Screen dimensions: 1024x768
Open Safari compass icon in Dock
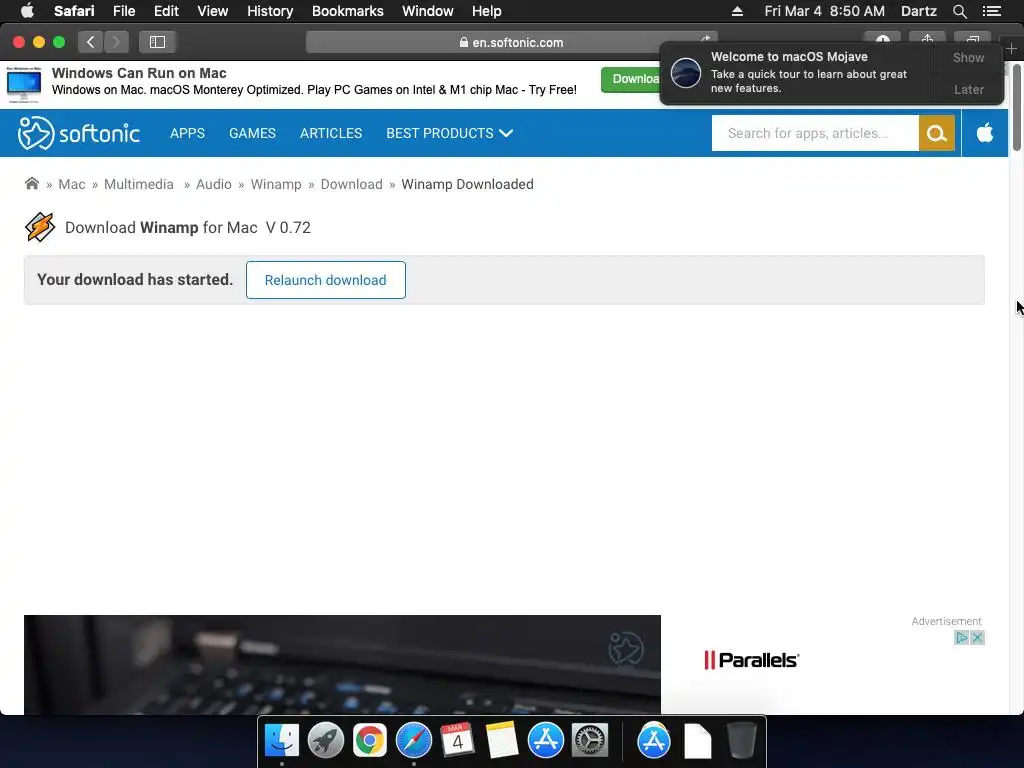[x=413, y=741]
